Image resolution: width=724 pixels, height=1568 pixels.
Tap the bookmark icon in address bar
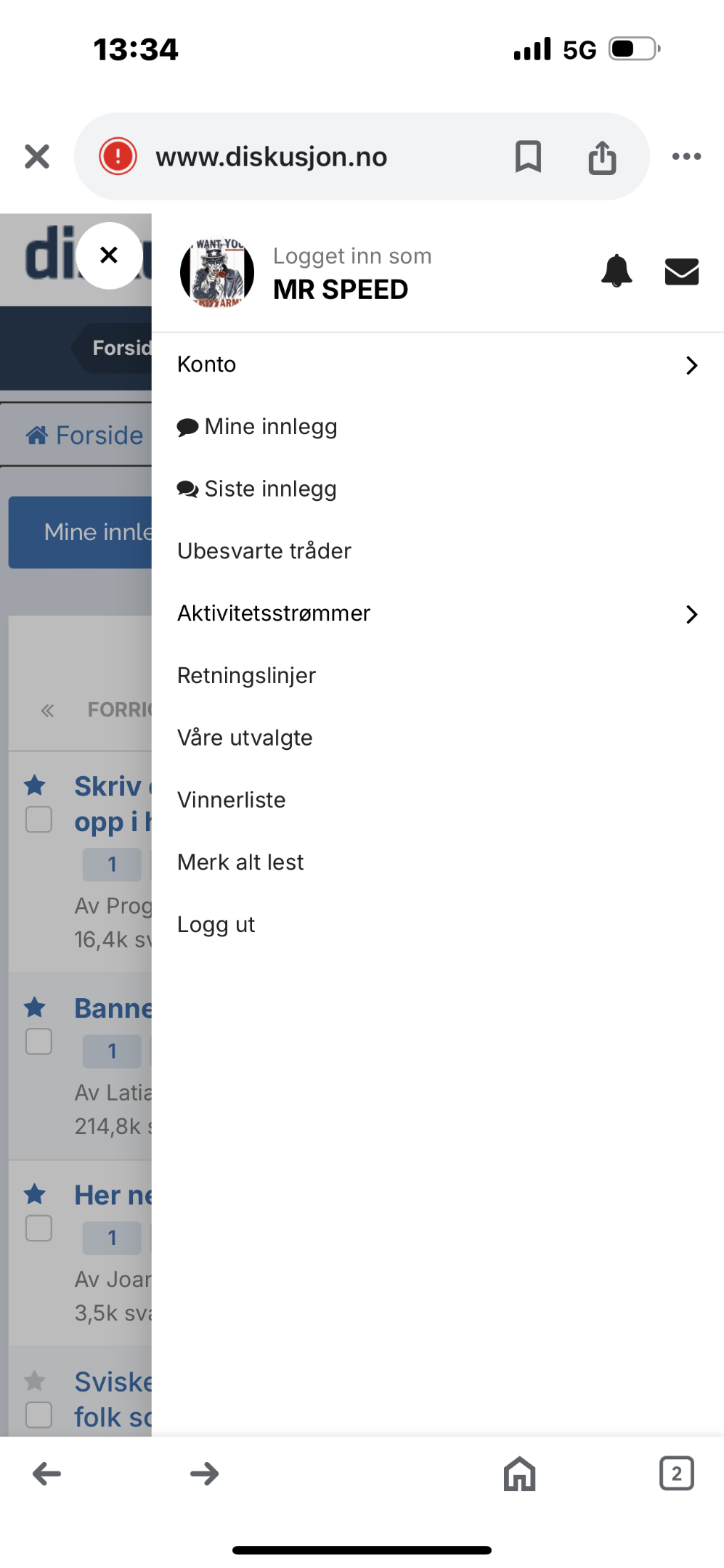[x=528, y=156]
